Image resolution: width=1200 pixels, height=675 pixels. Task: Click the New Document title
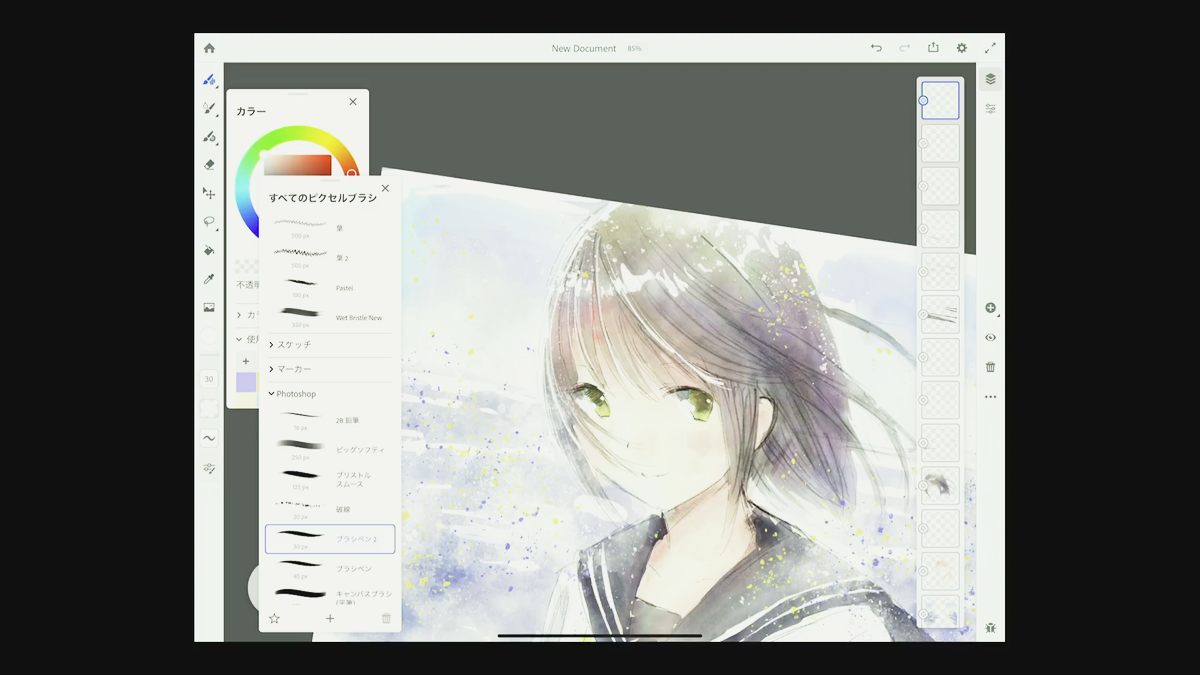pyautogui.click(x=584, y=48)
